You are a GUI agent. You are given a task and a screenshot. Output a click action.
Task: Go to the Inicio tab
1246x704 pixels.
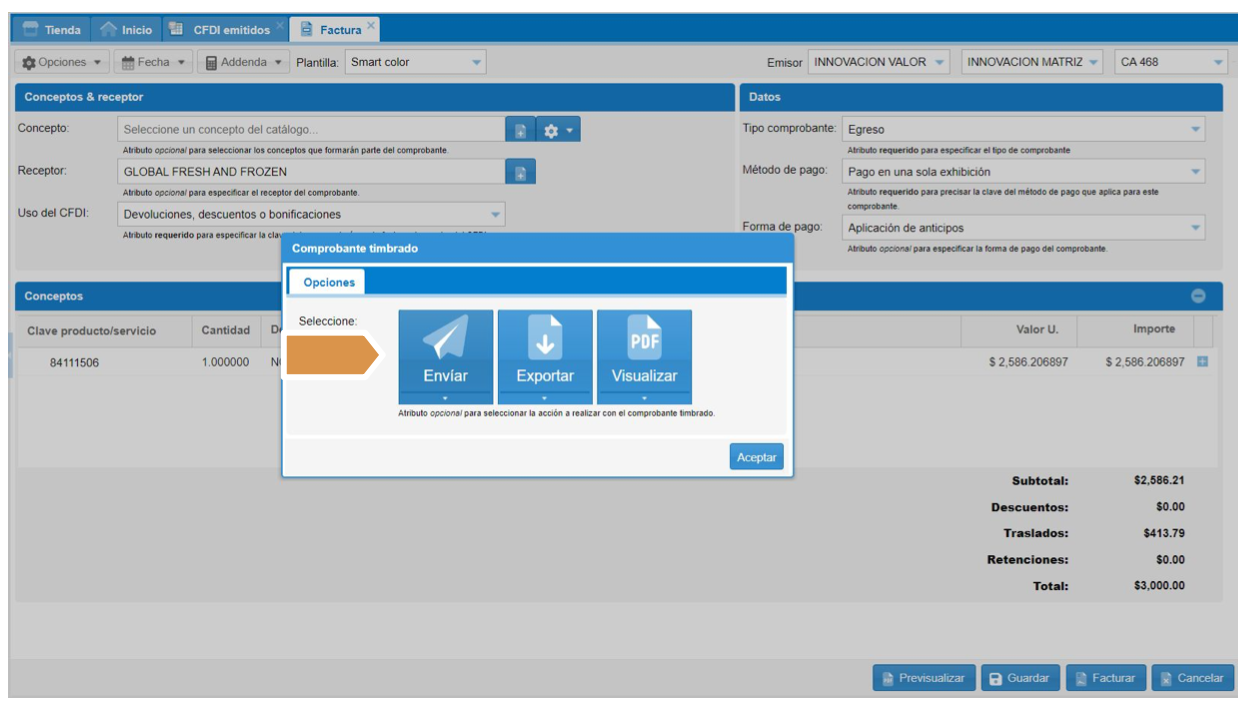[127, 30]
